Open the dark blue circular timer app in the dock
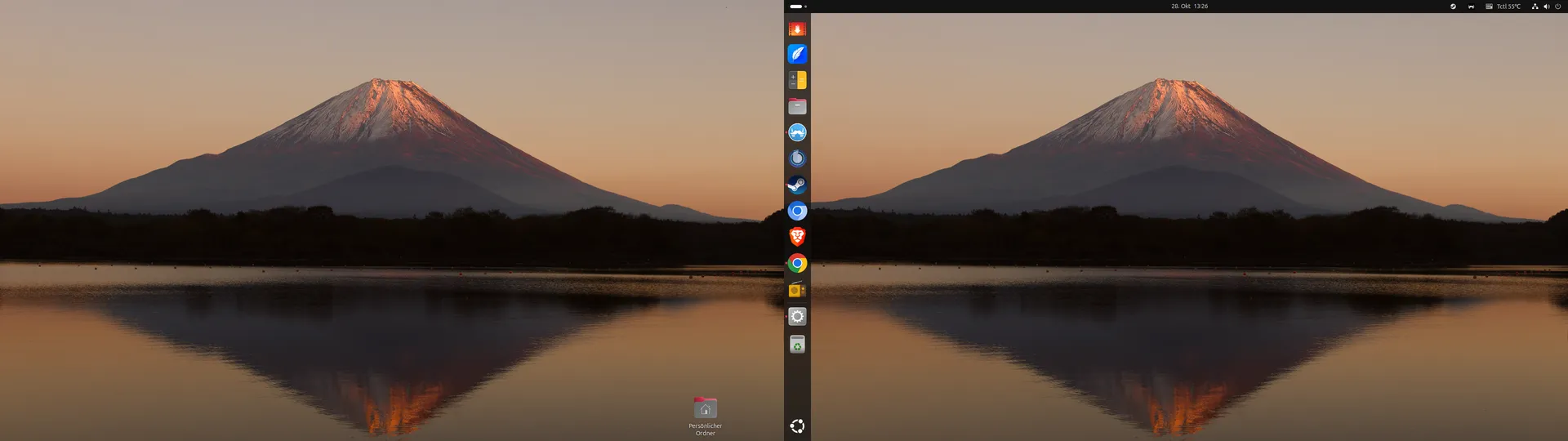1568x441 pixels. point(797,158)
